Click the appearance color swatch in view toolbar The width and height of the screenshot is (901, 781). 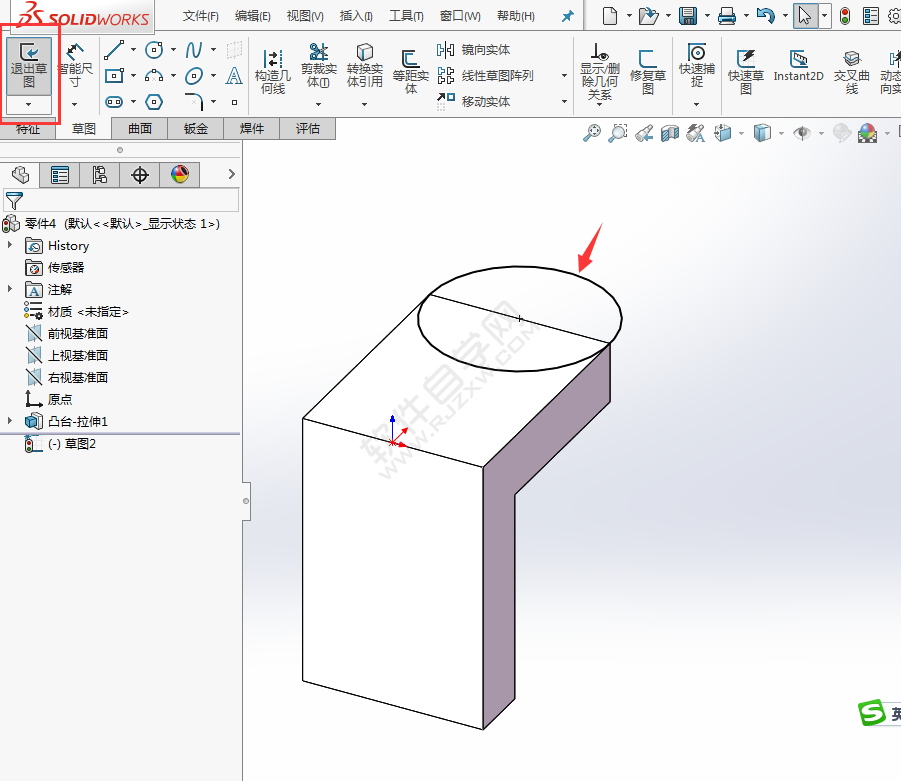pos(868,132)
